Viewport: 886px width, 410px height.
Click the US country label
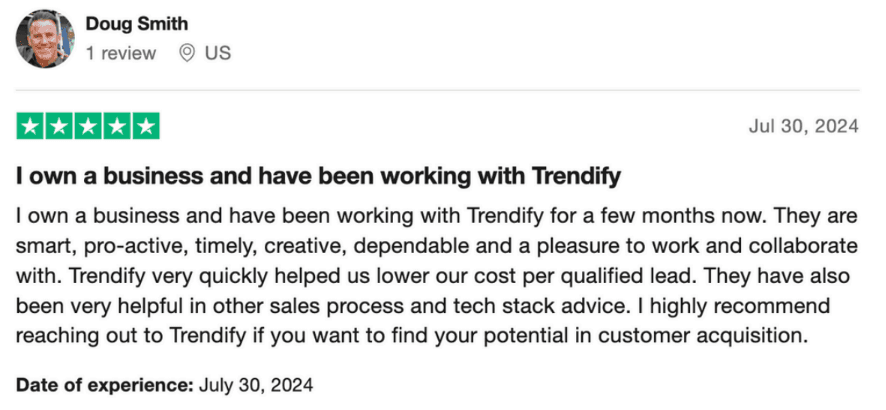[x=218, y=54]
